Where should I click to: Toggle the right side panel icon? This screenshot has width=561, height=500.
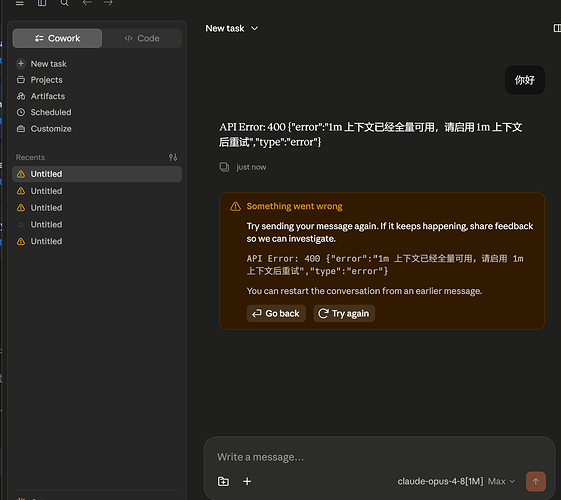(x=557, y=28)
